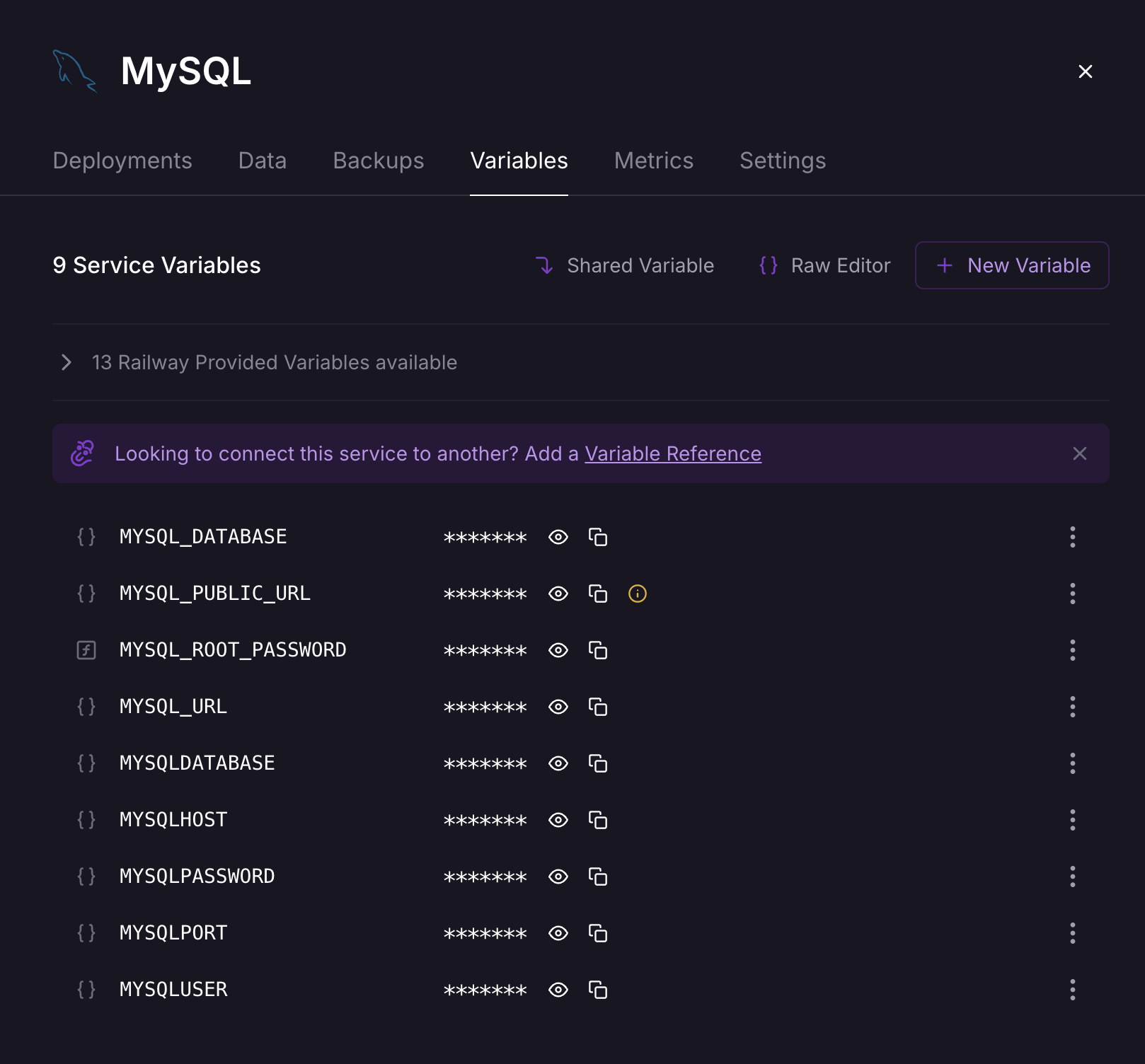Reveal the MYSQL_PUBLIC_URL value
The height and width of the screenshot is (1064, 1145).
[558, 594]
